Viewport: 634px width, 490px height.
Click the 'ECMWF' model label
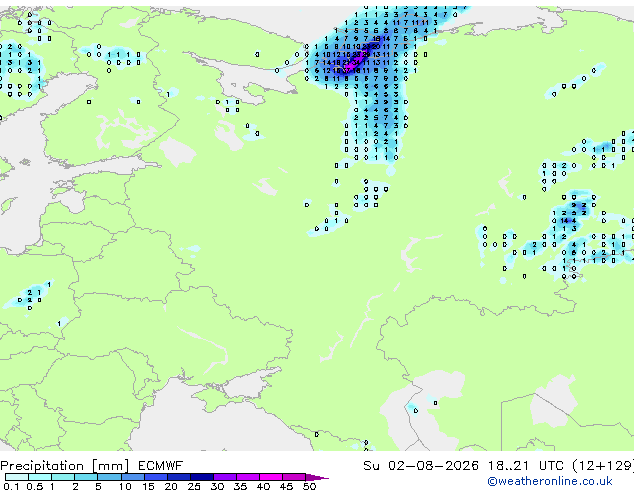(161, 466)
